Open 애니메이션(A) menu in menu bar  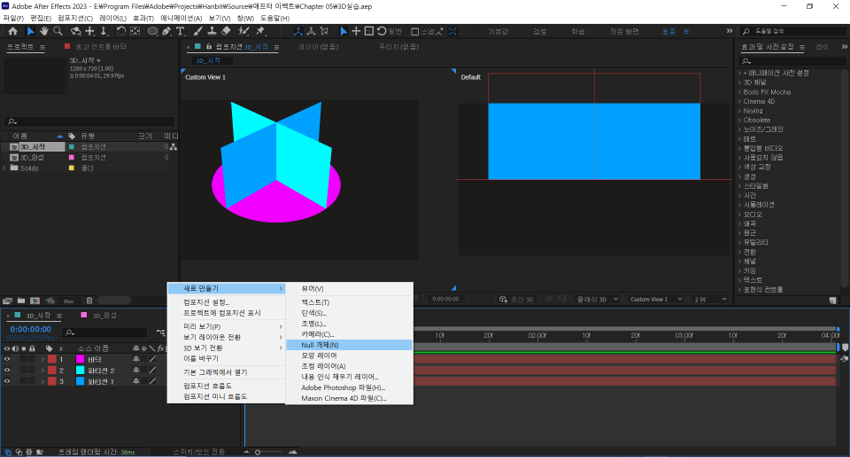click(181, 18)
